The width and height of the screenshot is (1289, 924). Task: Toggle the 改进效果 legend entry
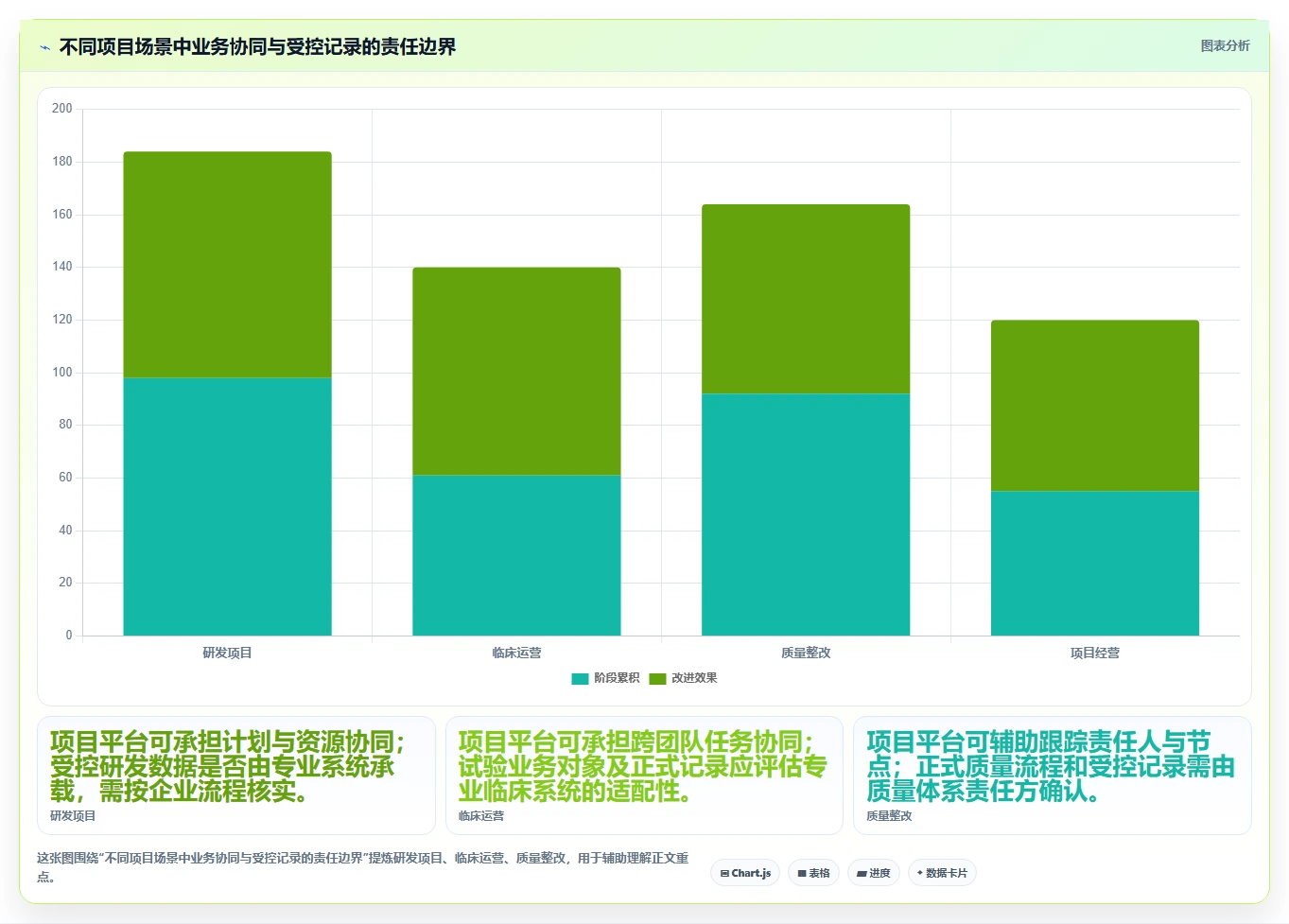coord(683,678)
